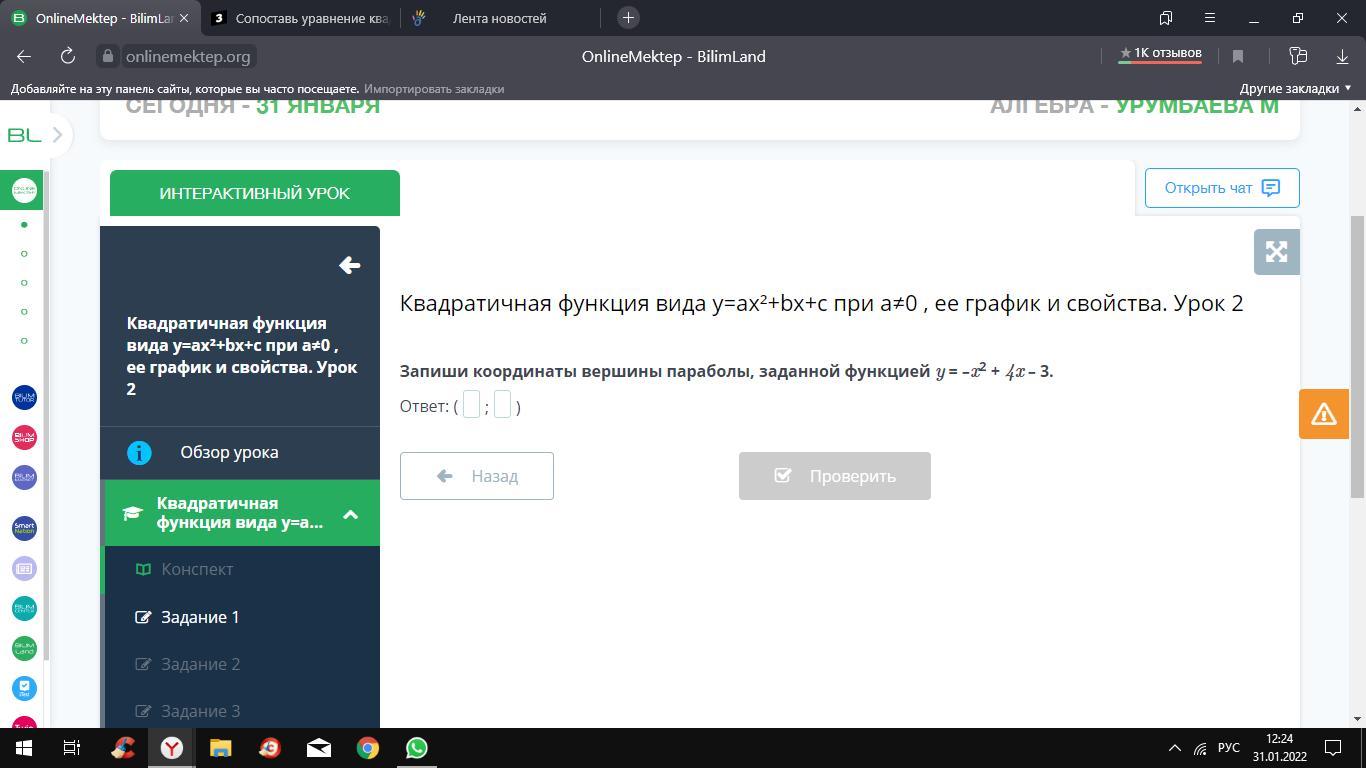Open Другие закладки dropdown

(x=1295, y=88)
